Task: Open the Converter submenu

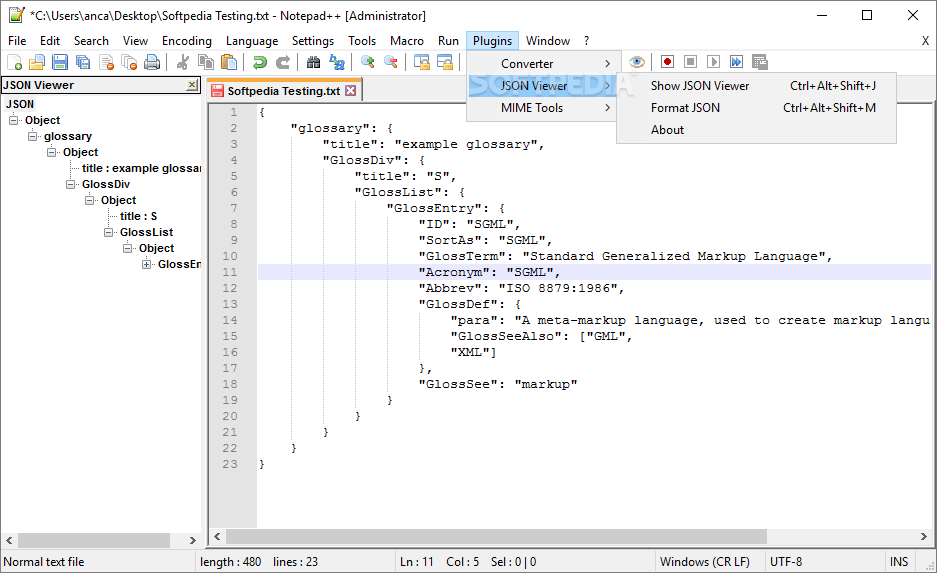Action: [541, 63]
